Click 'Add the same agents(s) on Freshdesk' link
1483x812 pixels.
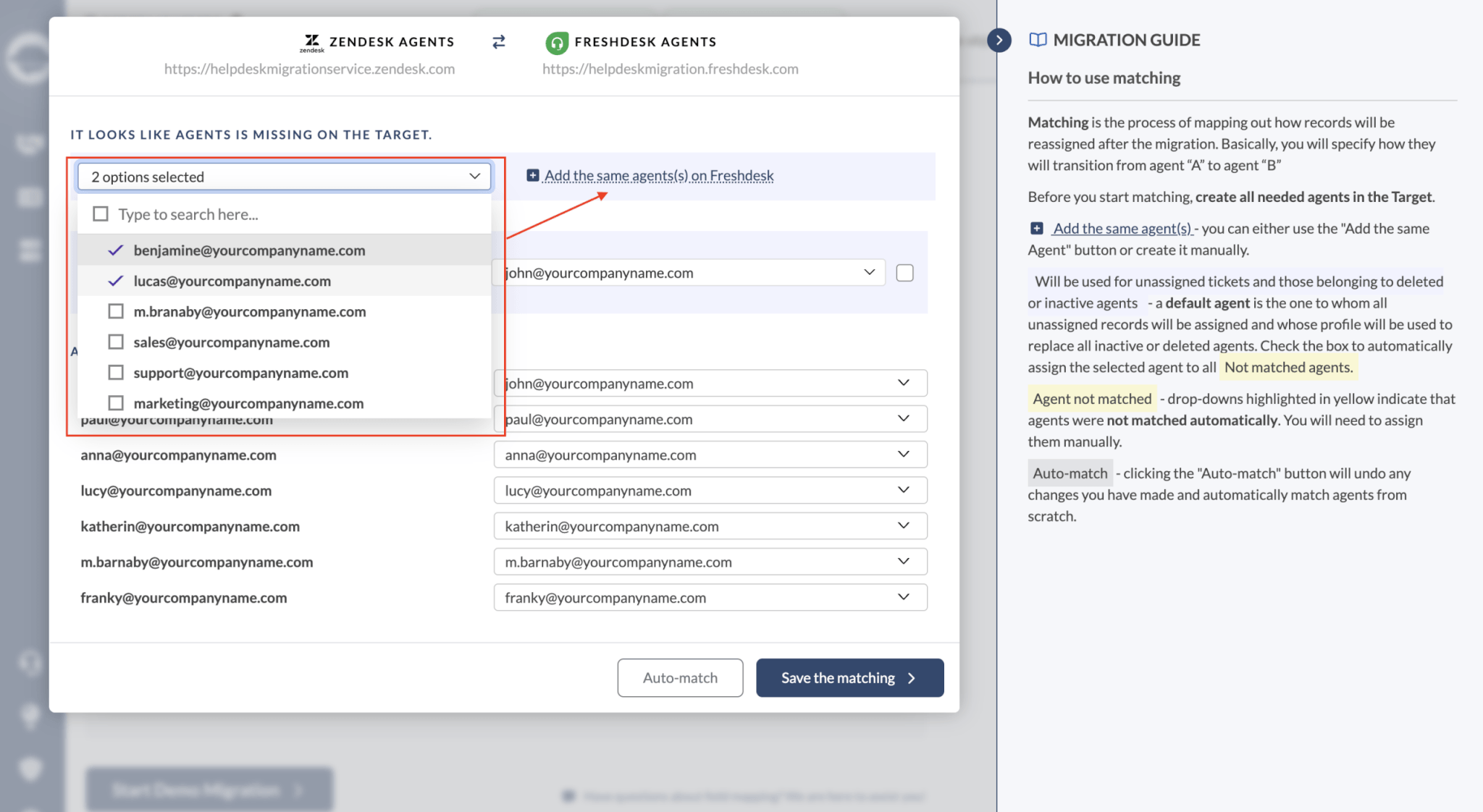pos(659,175)
